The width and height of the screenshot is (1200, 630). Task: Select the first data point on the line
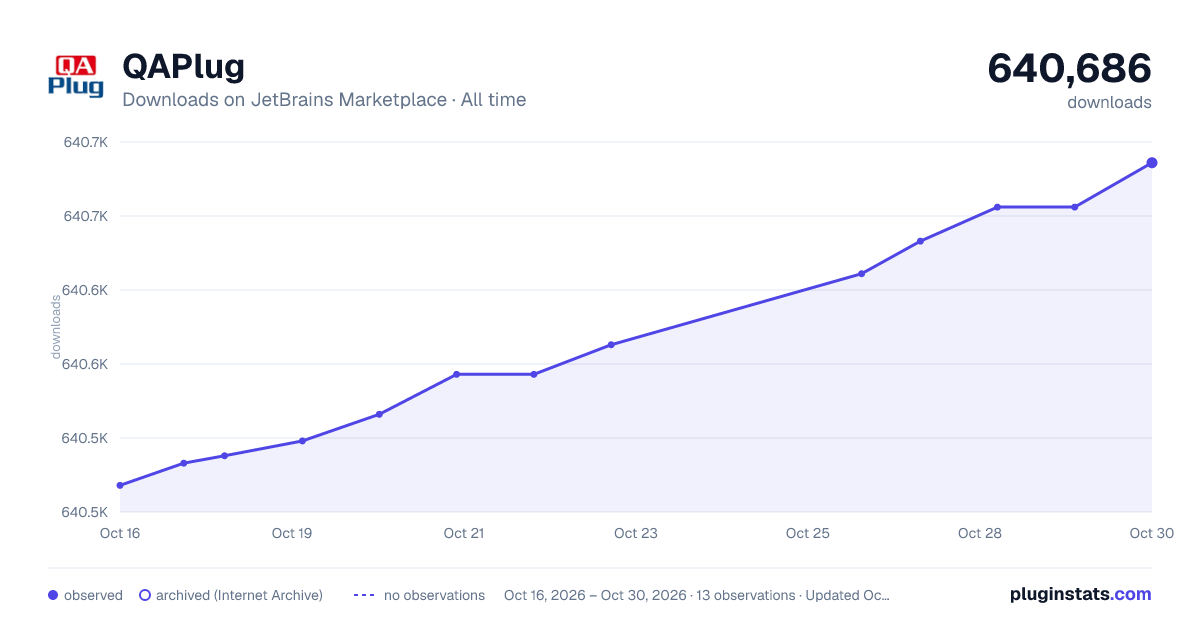[x=120, y=486]
